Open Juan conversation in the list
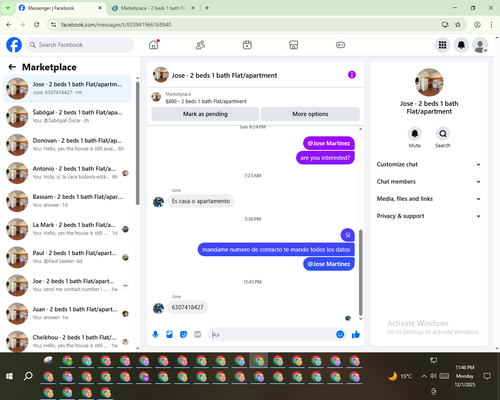The width and height of the screenshot is (500, 400). coord(67,313)
